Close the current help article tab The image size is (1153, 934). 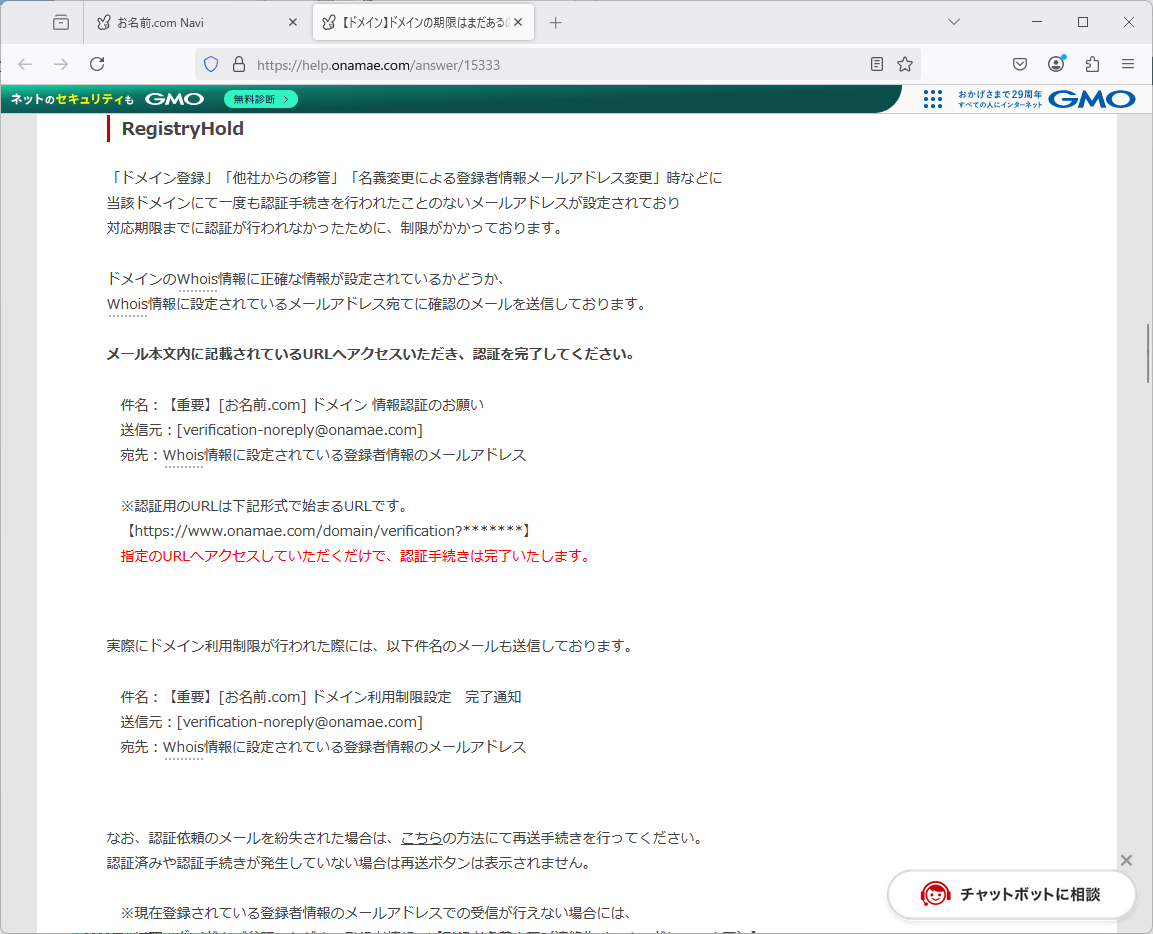[518, 22]
